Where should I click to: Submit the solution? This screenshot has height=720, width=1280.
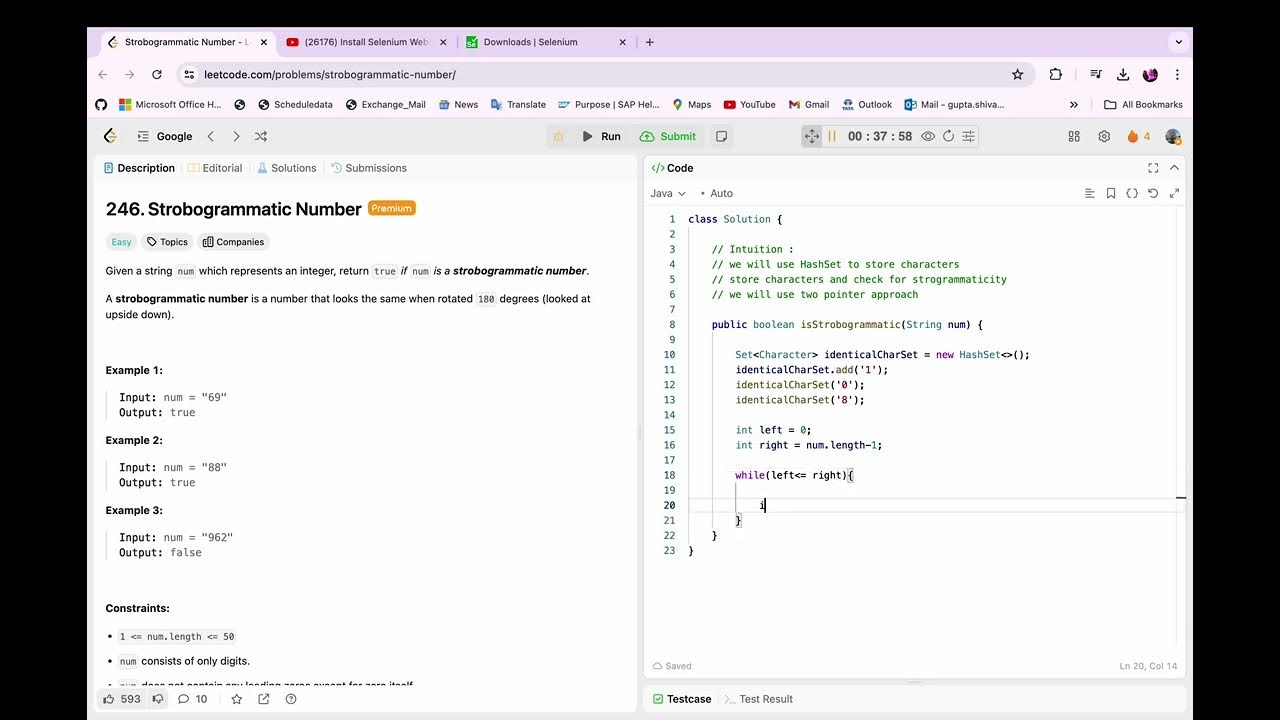668,137
